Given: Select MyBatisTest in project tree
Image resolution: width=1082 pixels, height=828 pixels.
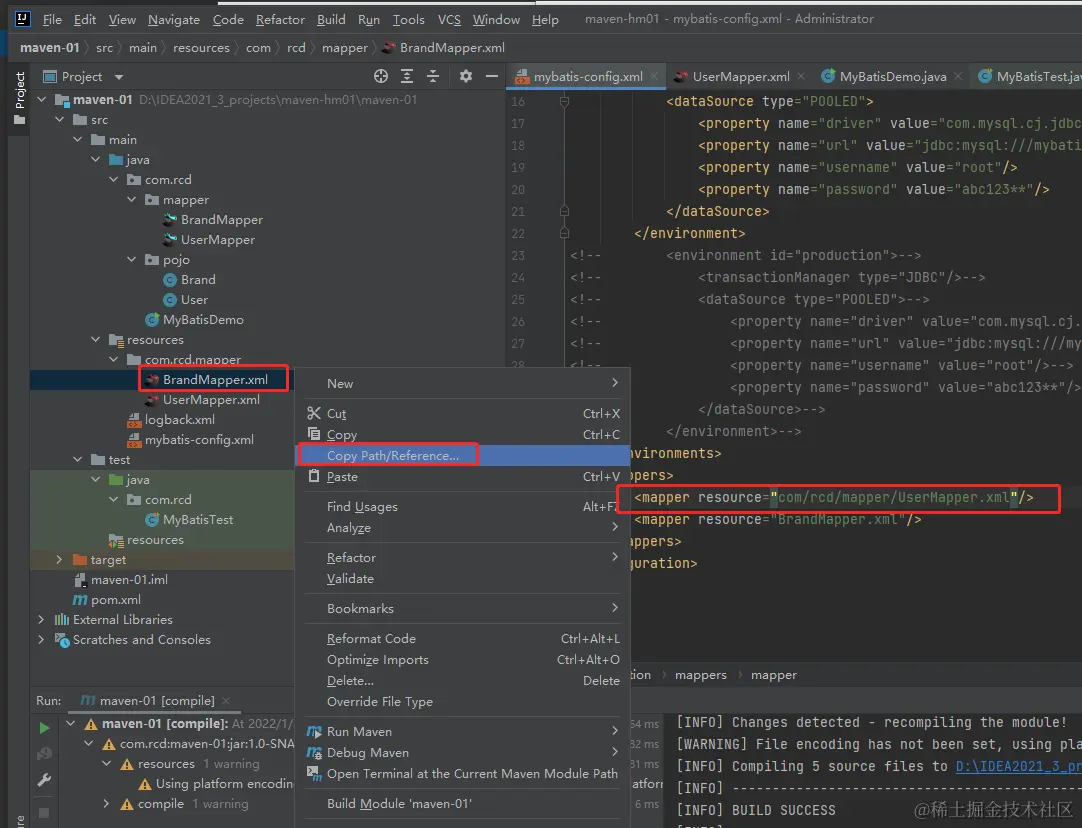Looking at the screenshot, I should tap(197, 520).
